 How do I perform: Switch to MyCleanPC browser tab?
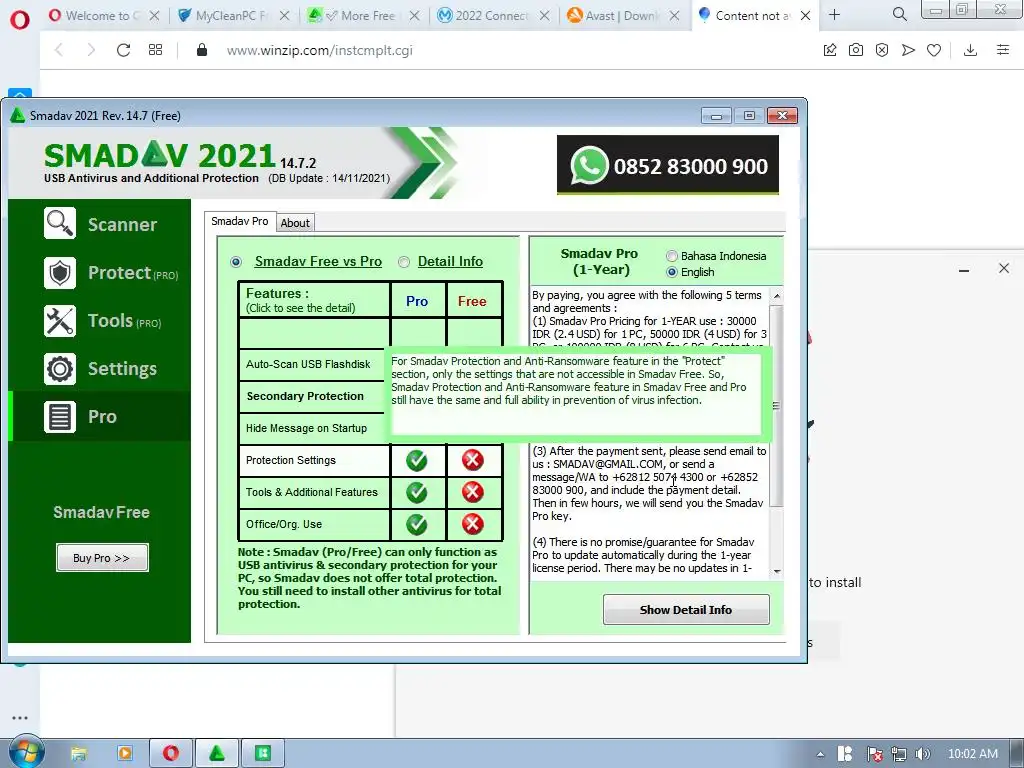click(x=234, y=15)
